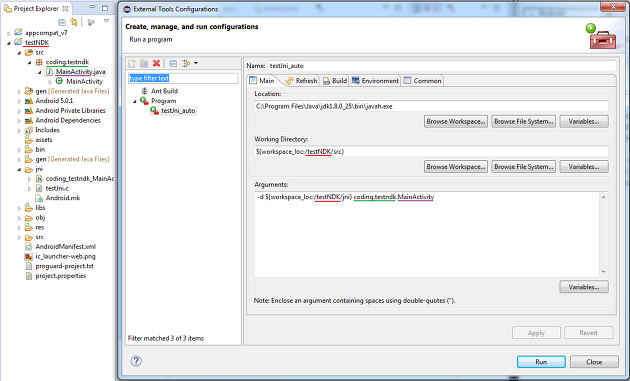Expand Android 5.0.1 library

[19, 101]
